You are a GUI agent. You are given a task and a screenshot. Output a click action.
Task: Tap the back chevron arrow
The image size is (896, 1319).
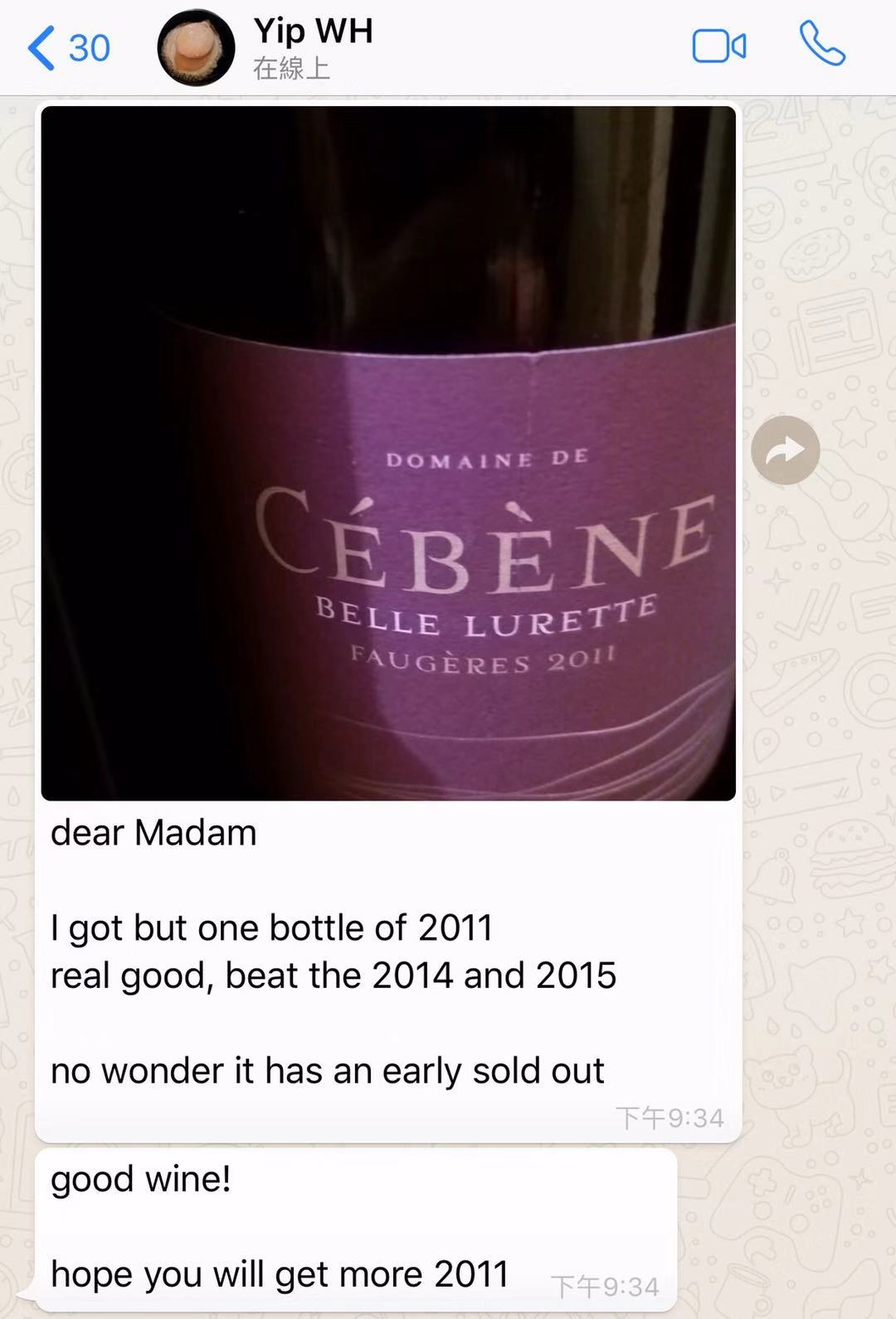coord(41,47)
